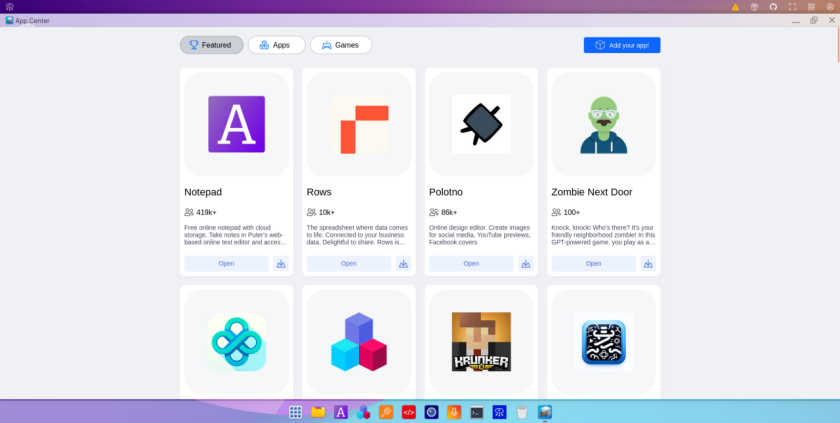This screenshot has height=423, width=840.
Task: Switch to the Games tab
Action: click(341, 45)
